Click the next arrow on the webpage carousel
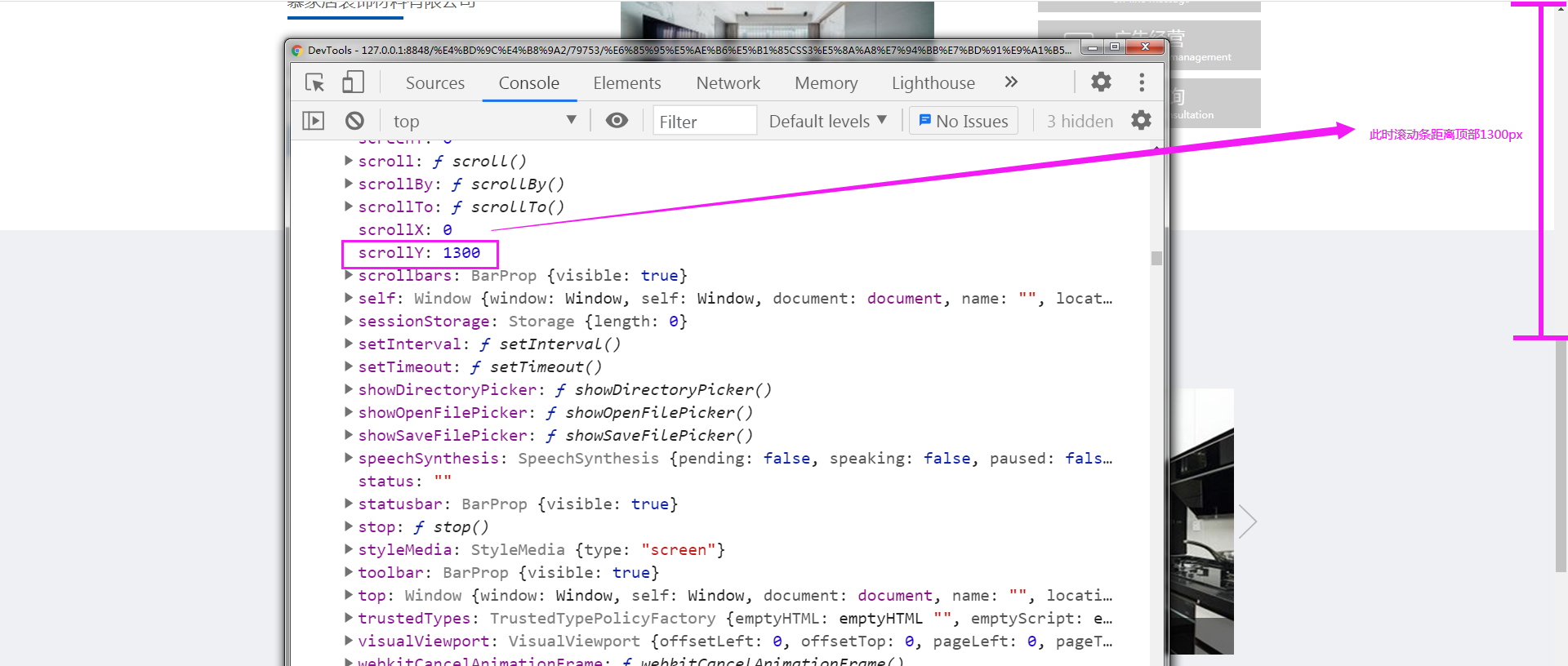Viewport: 1568px width, 666px height. 1246,521
